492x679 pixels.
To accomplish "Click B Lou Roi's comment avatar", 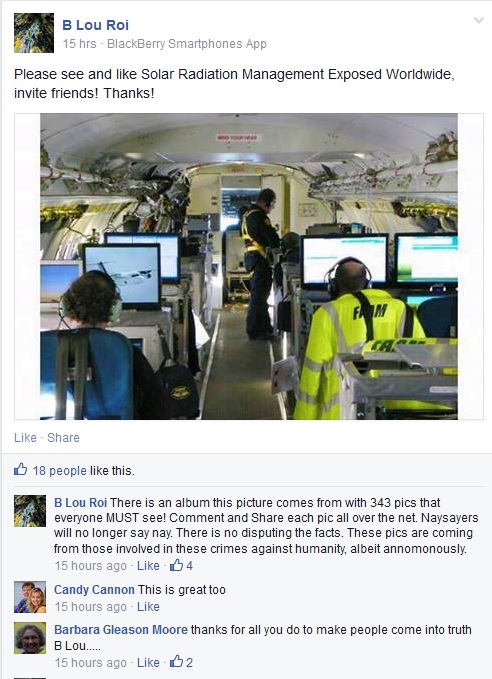I will click(30, 511).
